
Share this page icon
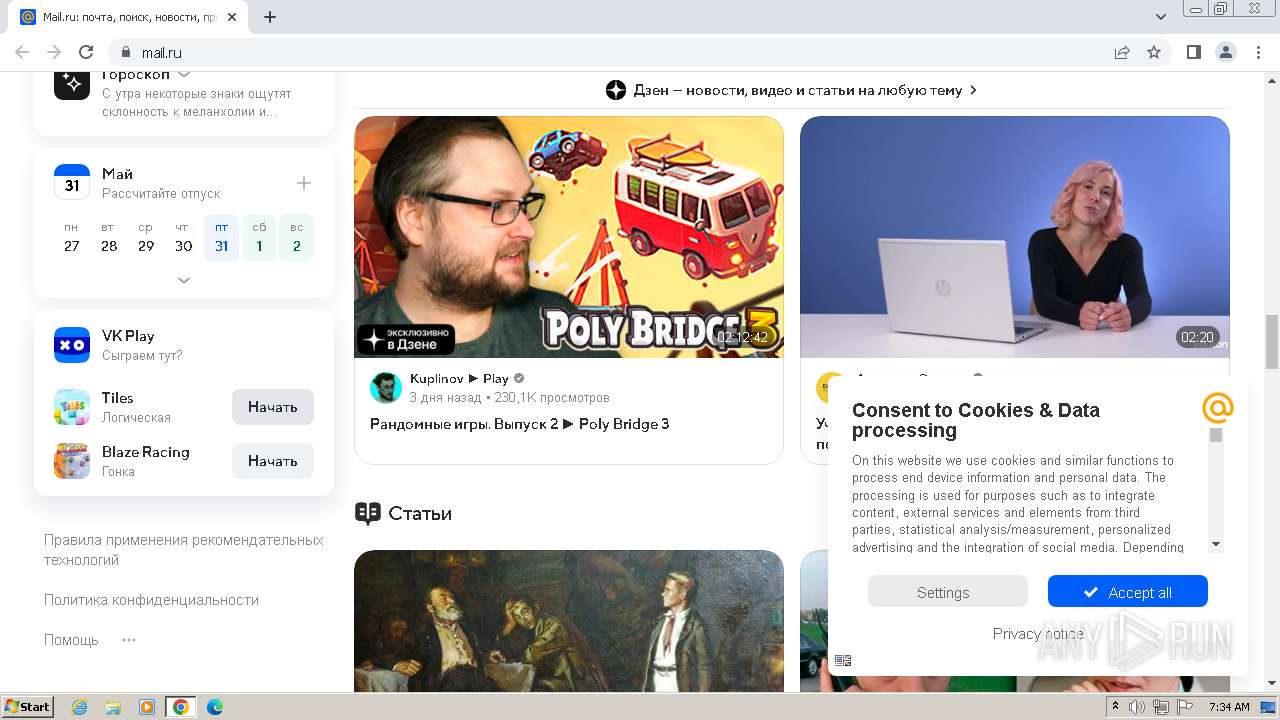(1122, 52)
